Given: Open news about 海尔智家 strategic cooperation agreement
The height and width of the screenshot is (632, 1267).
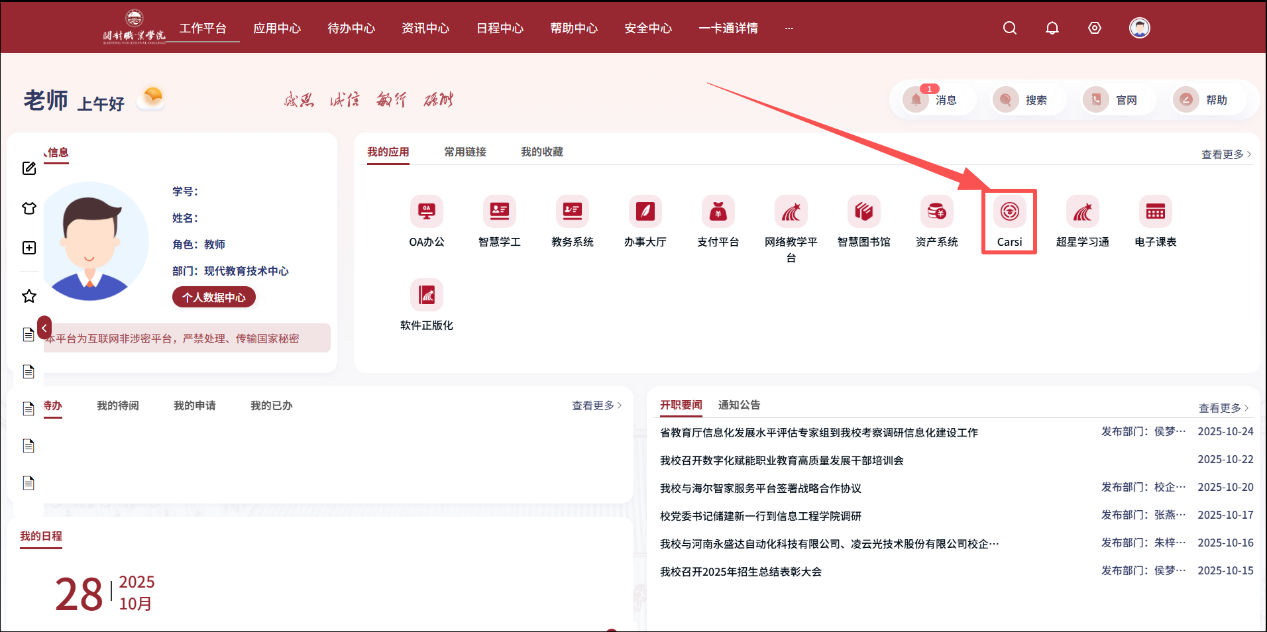Looking at the screenshot, I should (x=760, y=488).
